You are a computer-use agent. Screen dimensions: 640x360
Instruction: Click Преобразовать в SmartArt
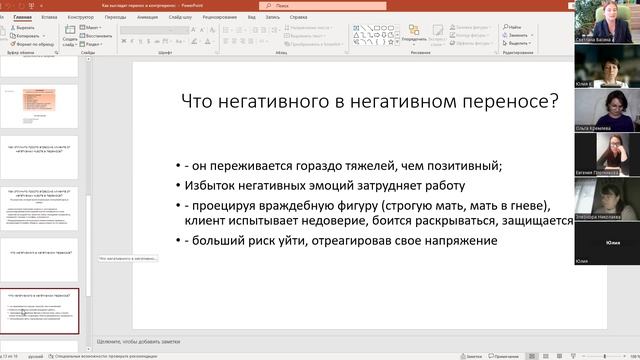click(x=313, y=44)
